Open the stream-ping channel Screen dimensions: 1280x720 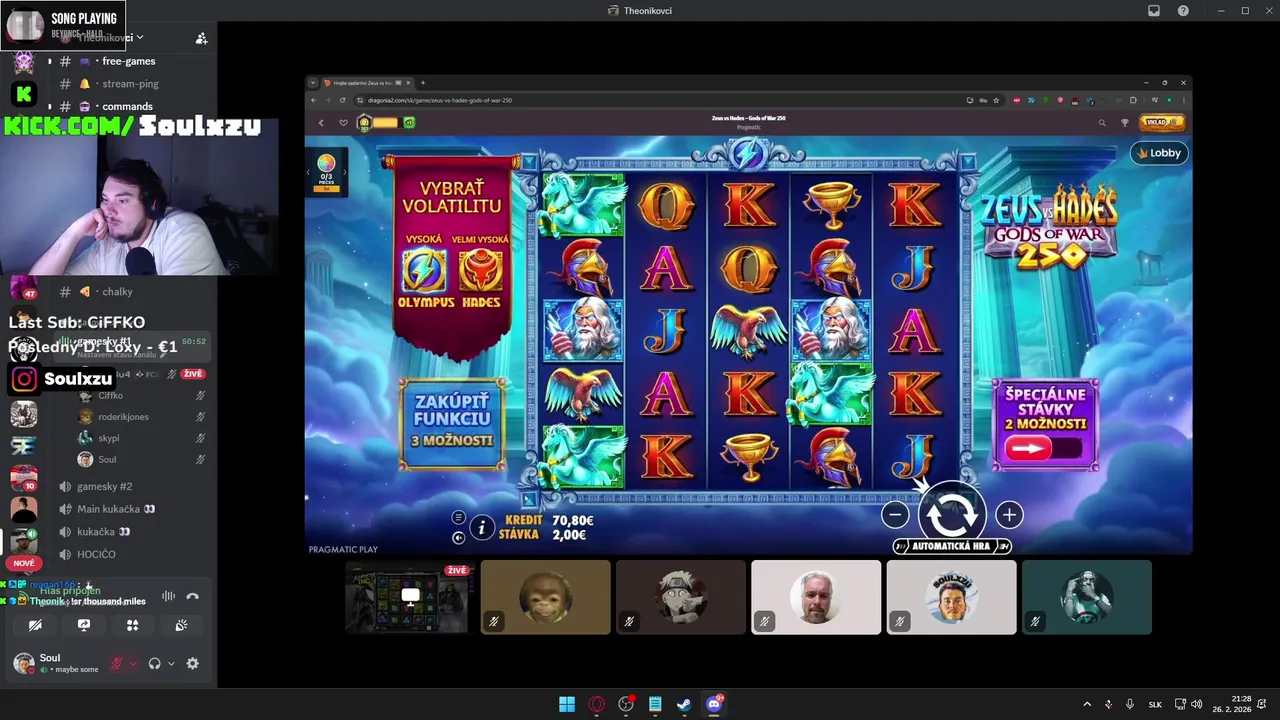128,84
